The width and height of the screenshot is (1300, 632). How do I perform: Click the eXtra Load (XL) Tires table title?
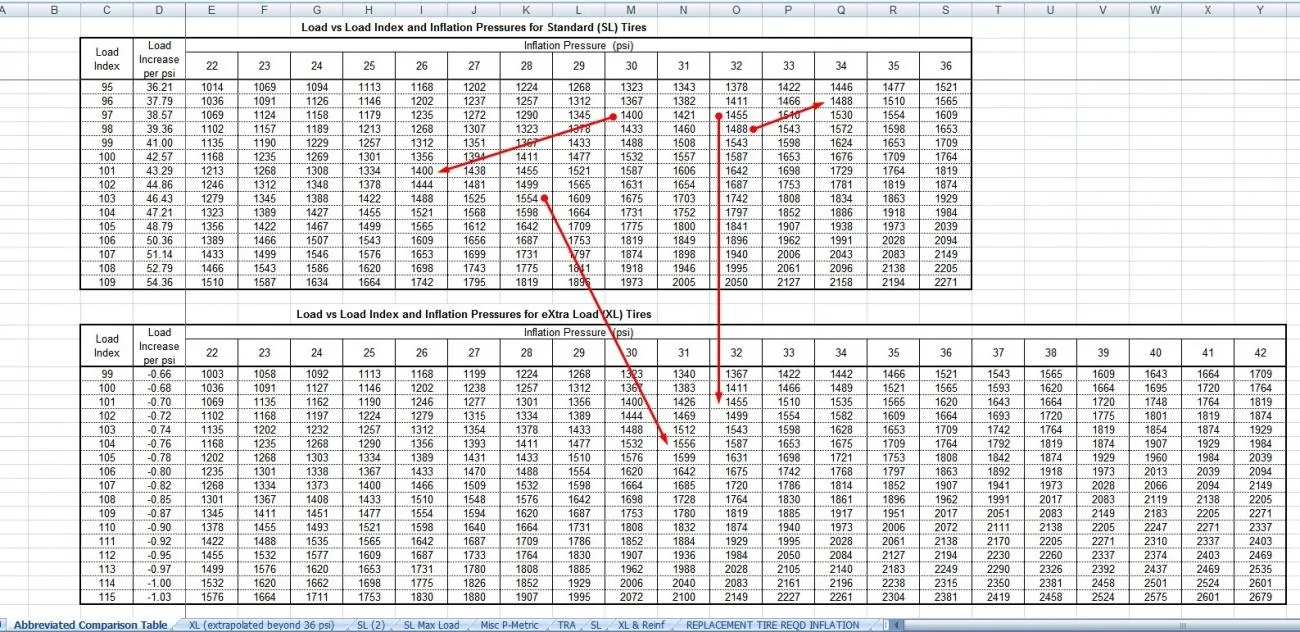click(474, 314)
